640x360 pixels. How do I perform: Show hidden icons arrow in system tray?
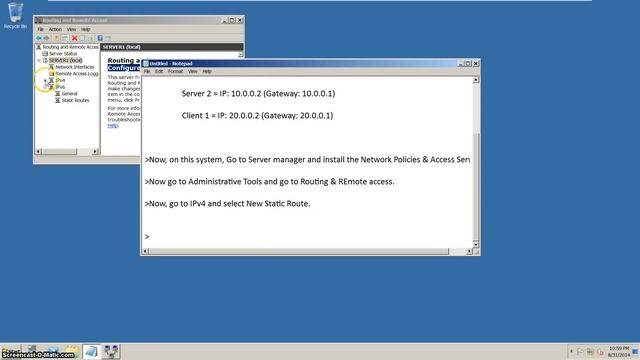click(x=571, y=351)
